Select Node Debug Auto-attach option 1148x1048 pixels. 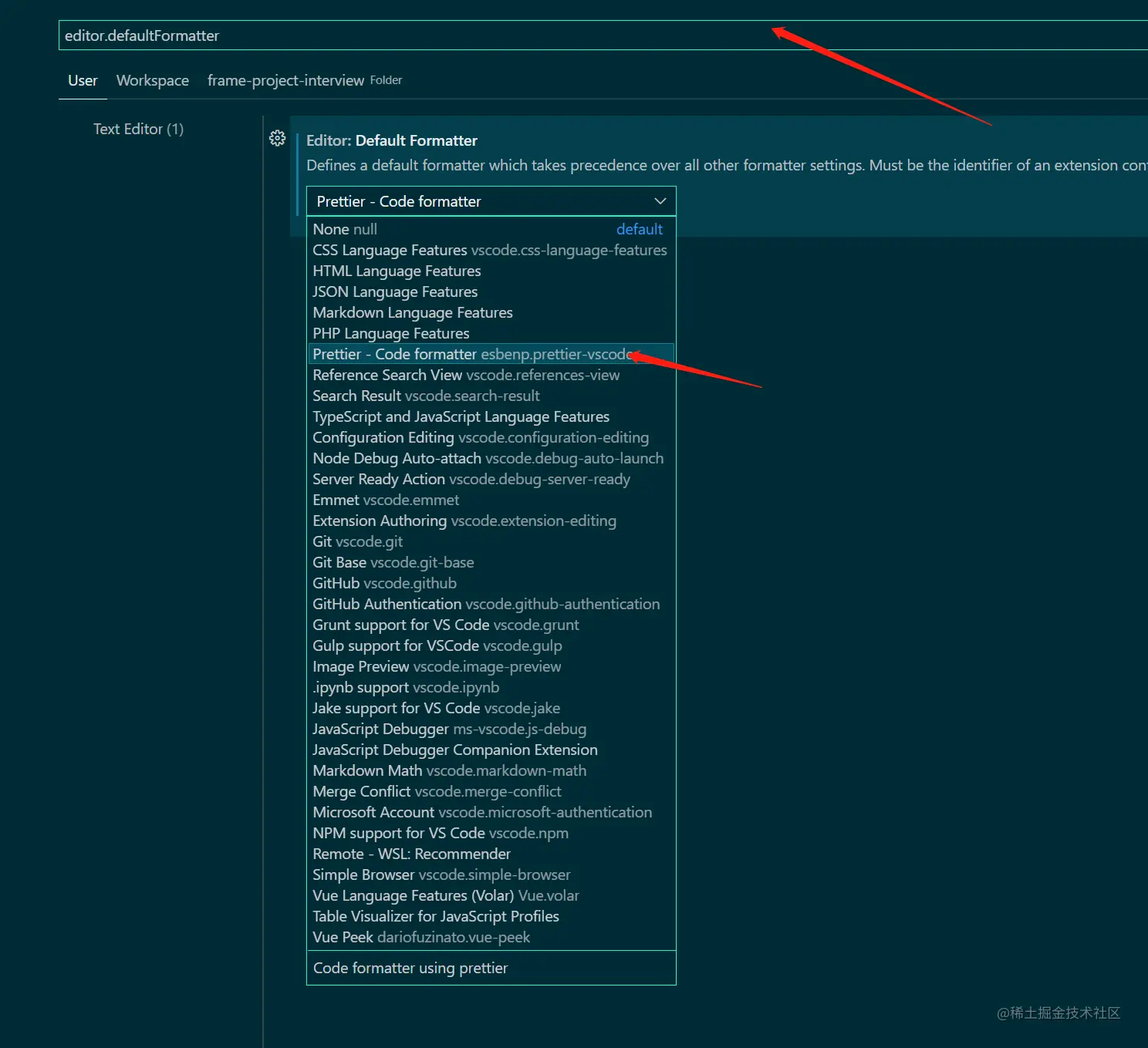pos(491,458)
